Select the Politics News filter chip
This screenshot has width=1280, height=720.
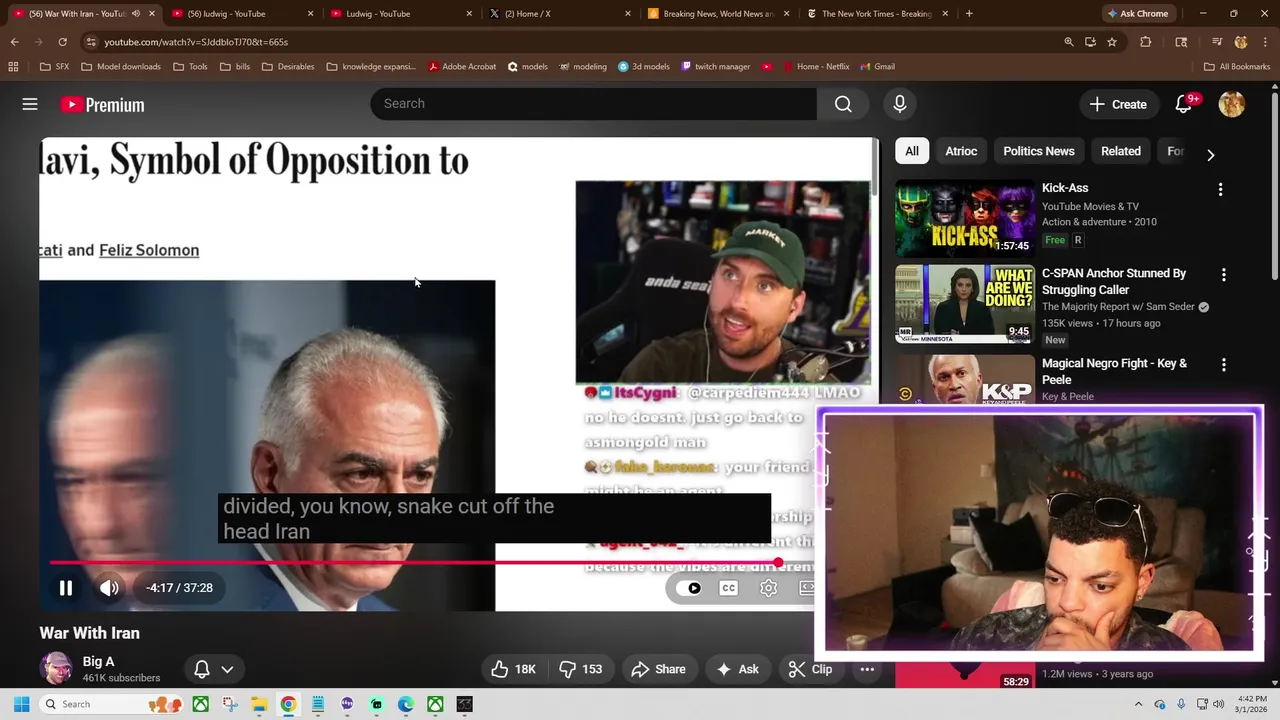click(x=1039, y=151)
